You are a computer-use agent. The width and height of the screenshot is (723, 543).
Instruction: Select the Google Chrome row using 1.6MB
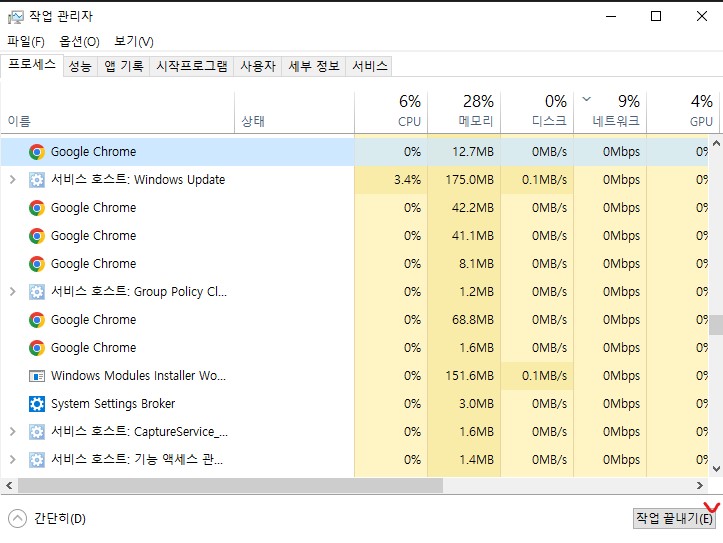(354, 348)
